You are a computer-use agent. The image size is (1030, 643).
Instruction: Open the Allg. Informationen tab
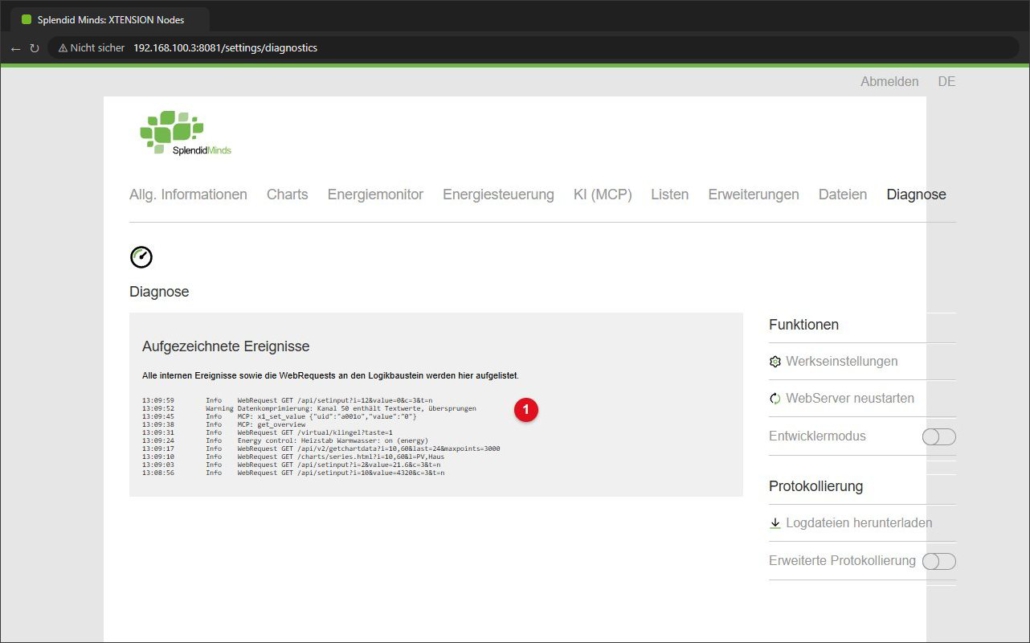(188, 194)
